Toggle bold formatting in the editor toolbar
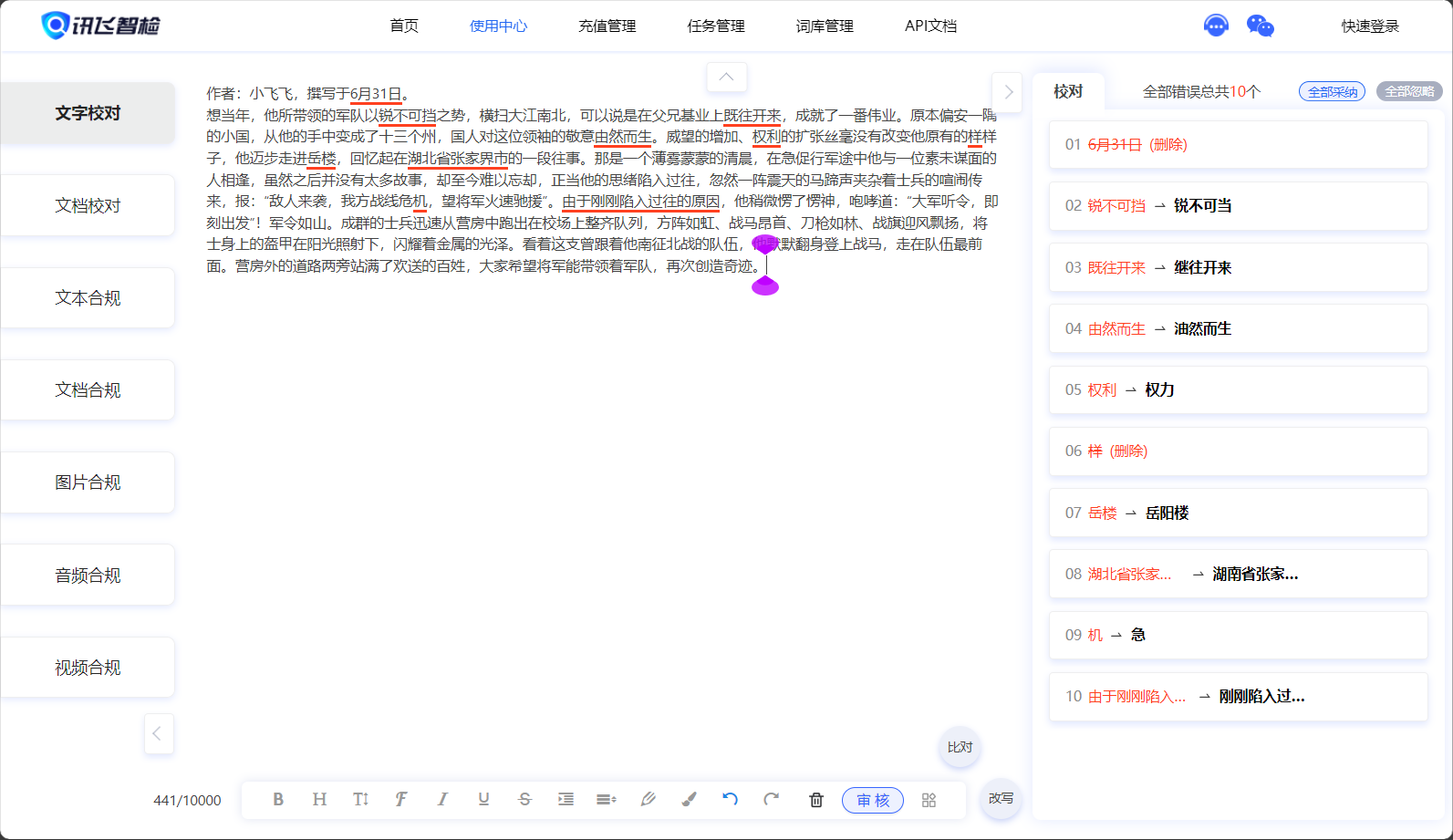1453x840 pixels. click(278, 800)
